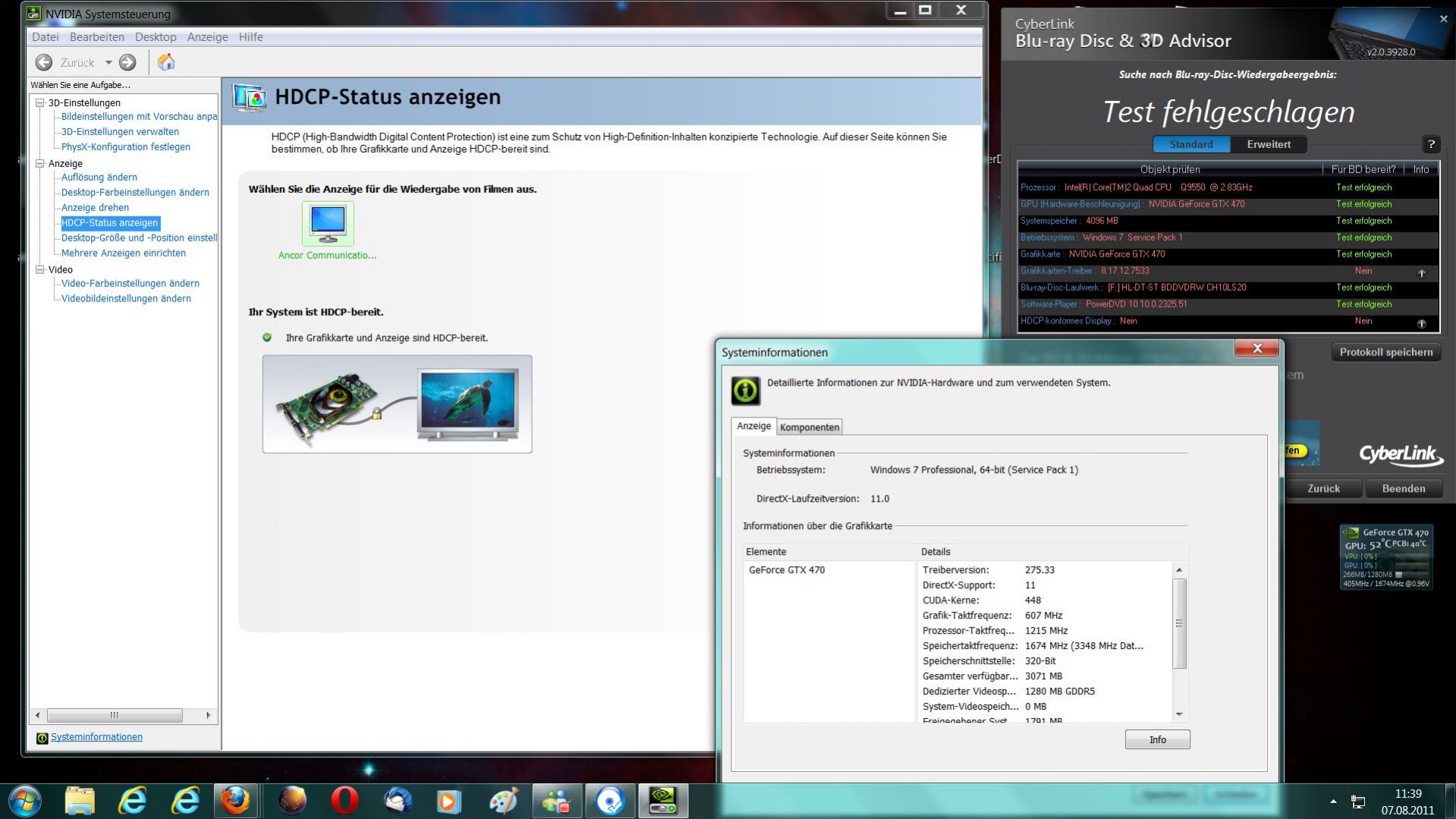
Task: Open the Anzeige menu
Action: click(207, 36)
